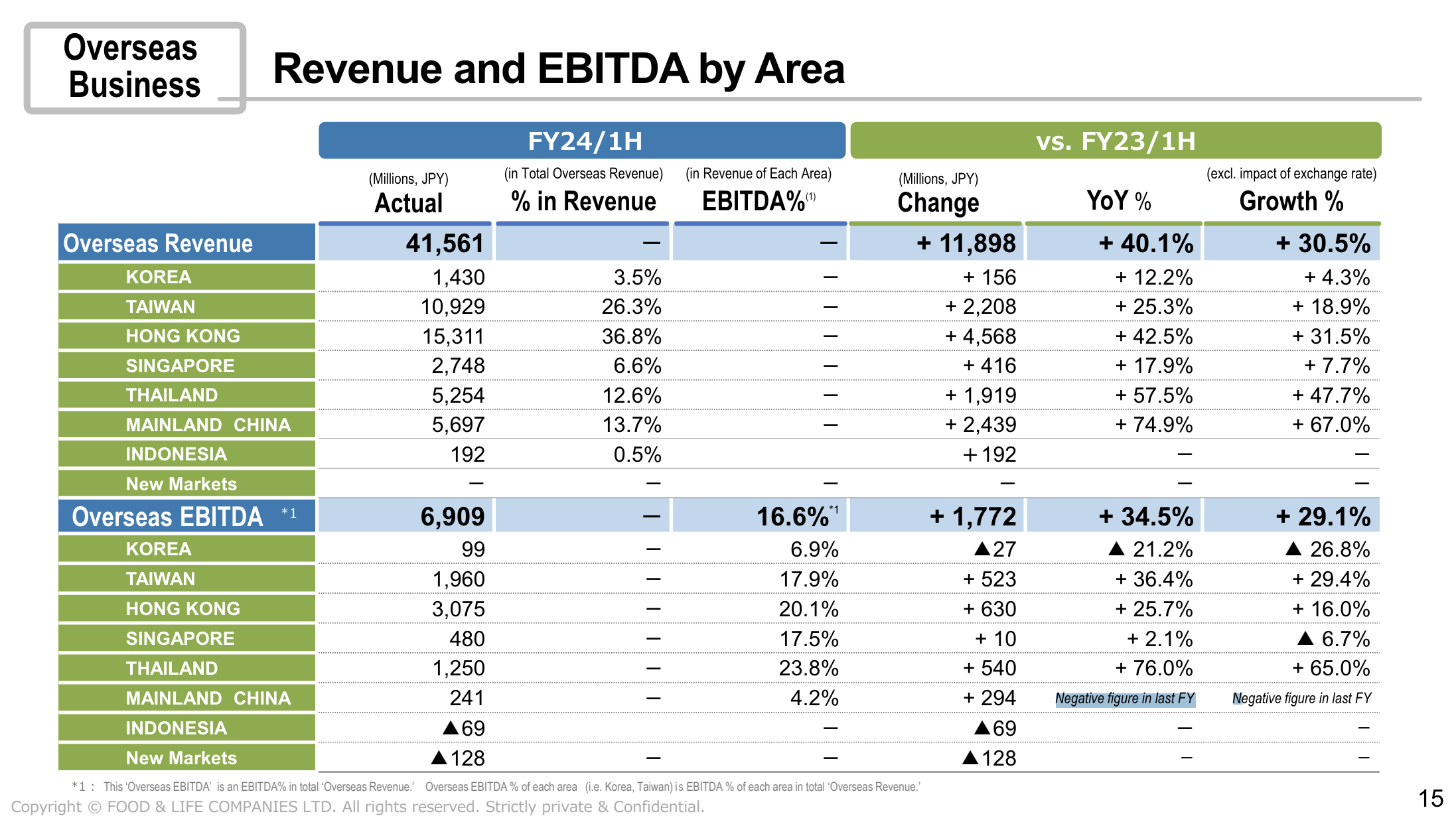Click the Actual column heading
The image size is (1456, 820).
click(x=408, y=202)
